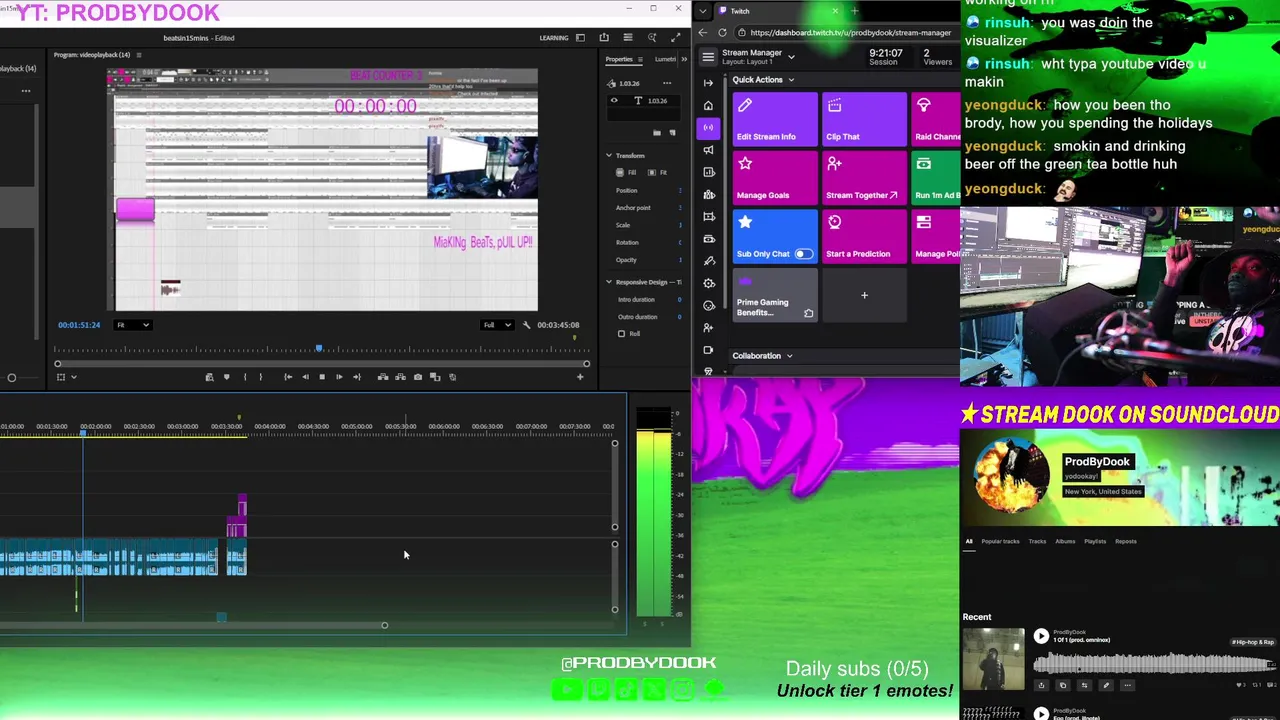Click the Extract button in program monitor
Viewport: 1280px width, 720px height.
400,377
